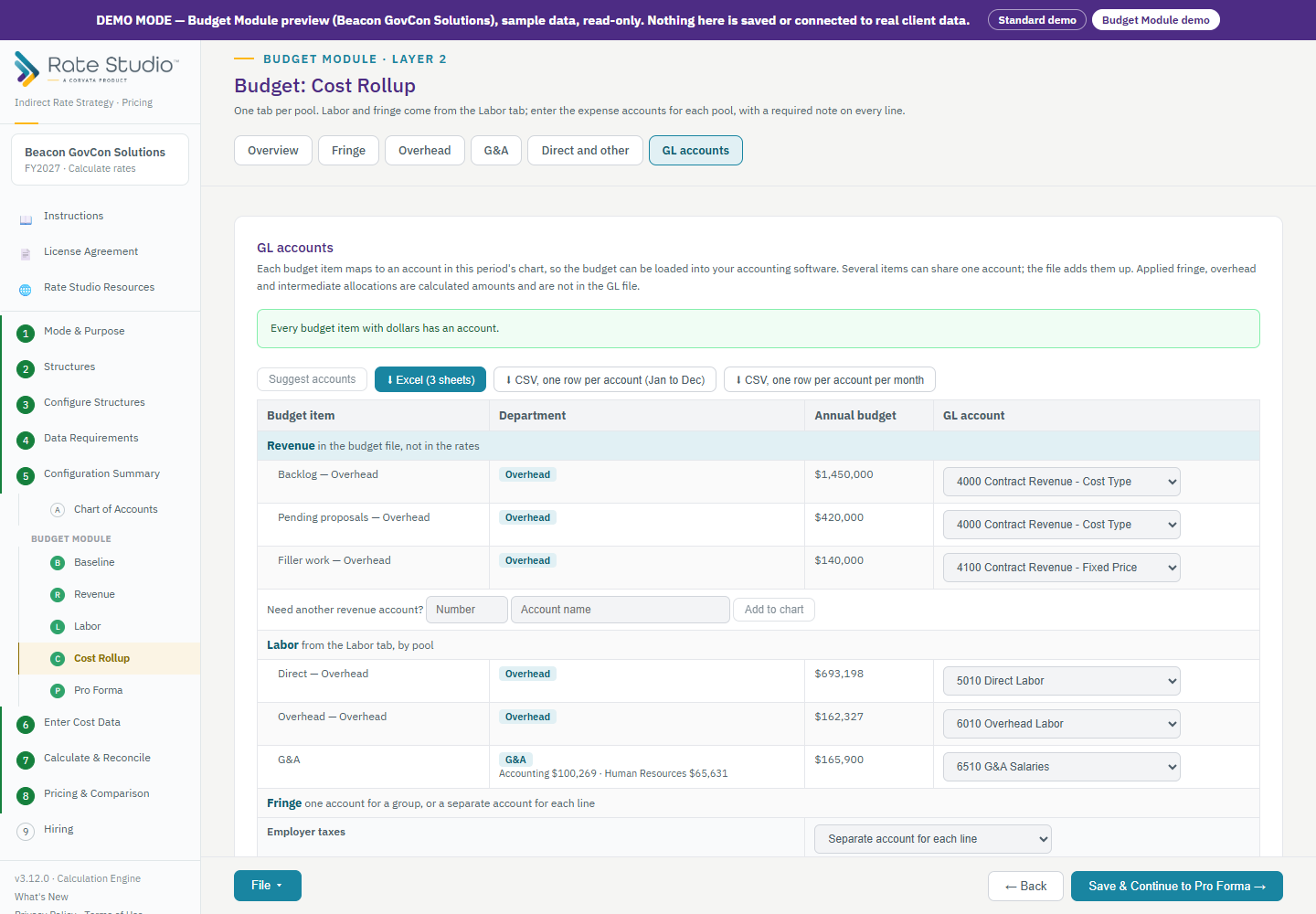Open GL account dropdown for Filler work

[x=1061, y=568]
